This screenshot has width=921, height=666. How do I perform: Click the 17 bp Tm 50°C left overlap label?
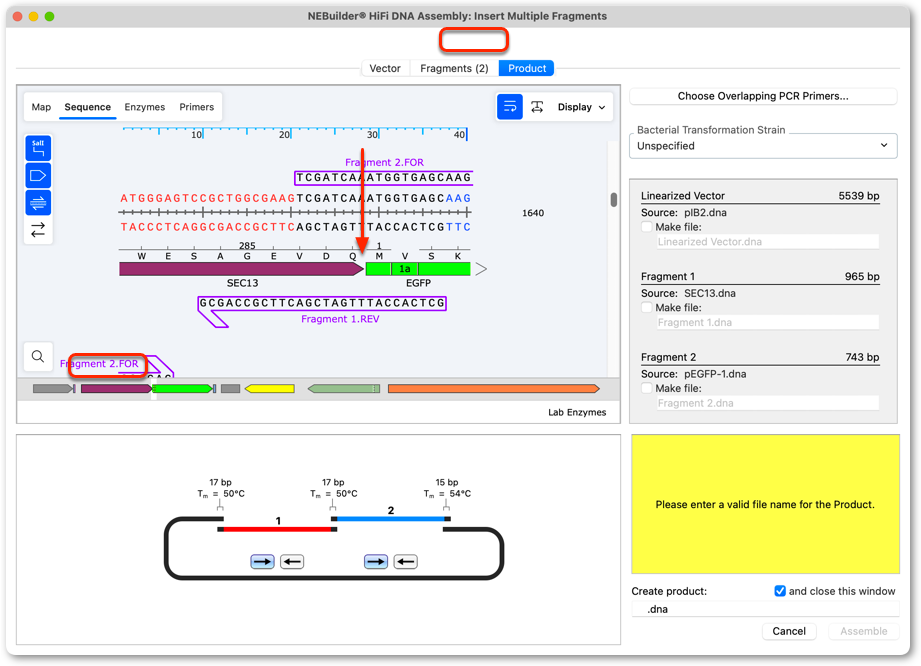[x=220, y=488]
